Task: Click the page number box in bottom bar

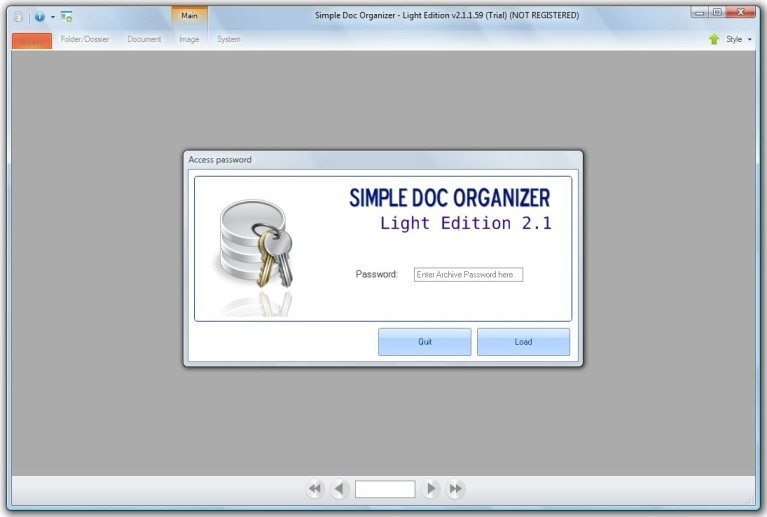Action: tap(385, 489)
